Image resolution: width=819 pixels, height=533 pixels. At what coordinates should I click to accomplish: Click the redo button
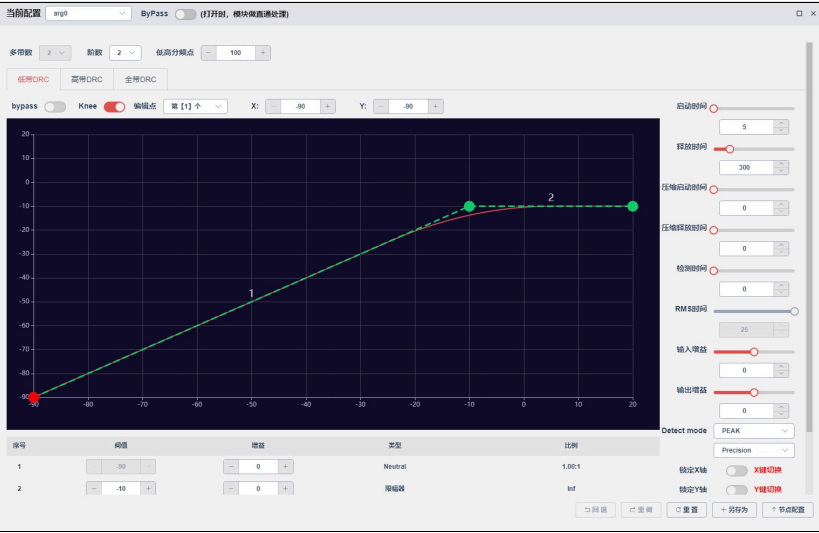641,509
